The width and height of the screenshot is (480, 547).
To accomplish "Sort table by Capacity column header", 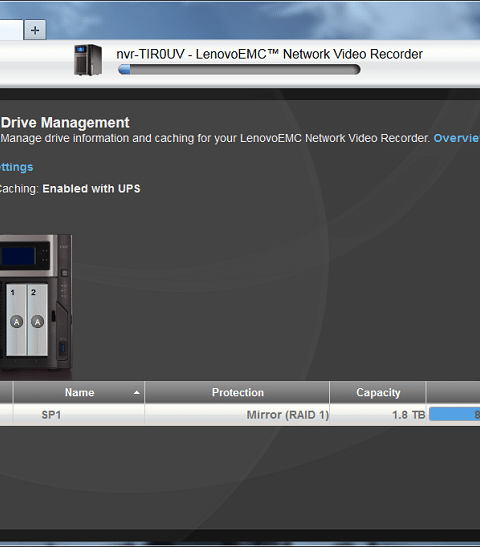I will pyautogui.click(x=378, y=392).
